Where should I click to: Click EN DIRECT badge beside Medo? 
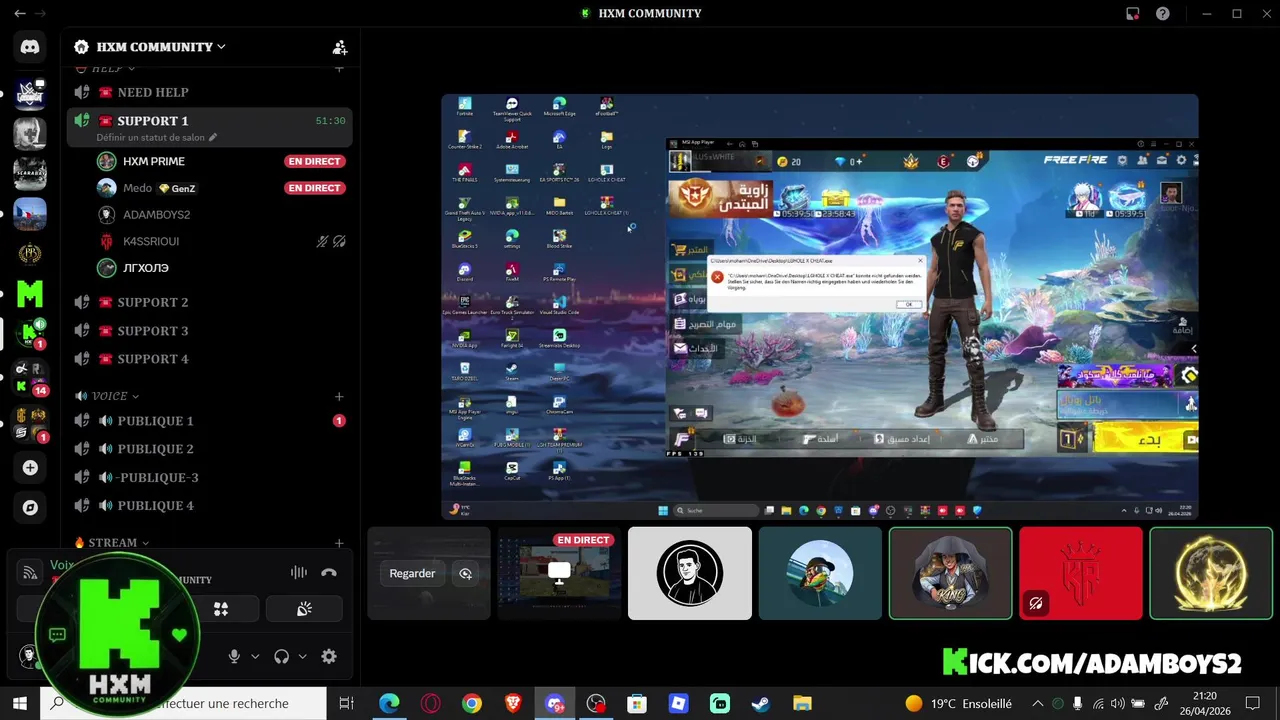tap(315, 188)
